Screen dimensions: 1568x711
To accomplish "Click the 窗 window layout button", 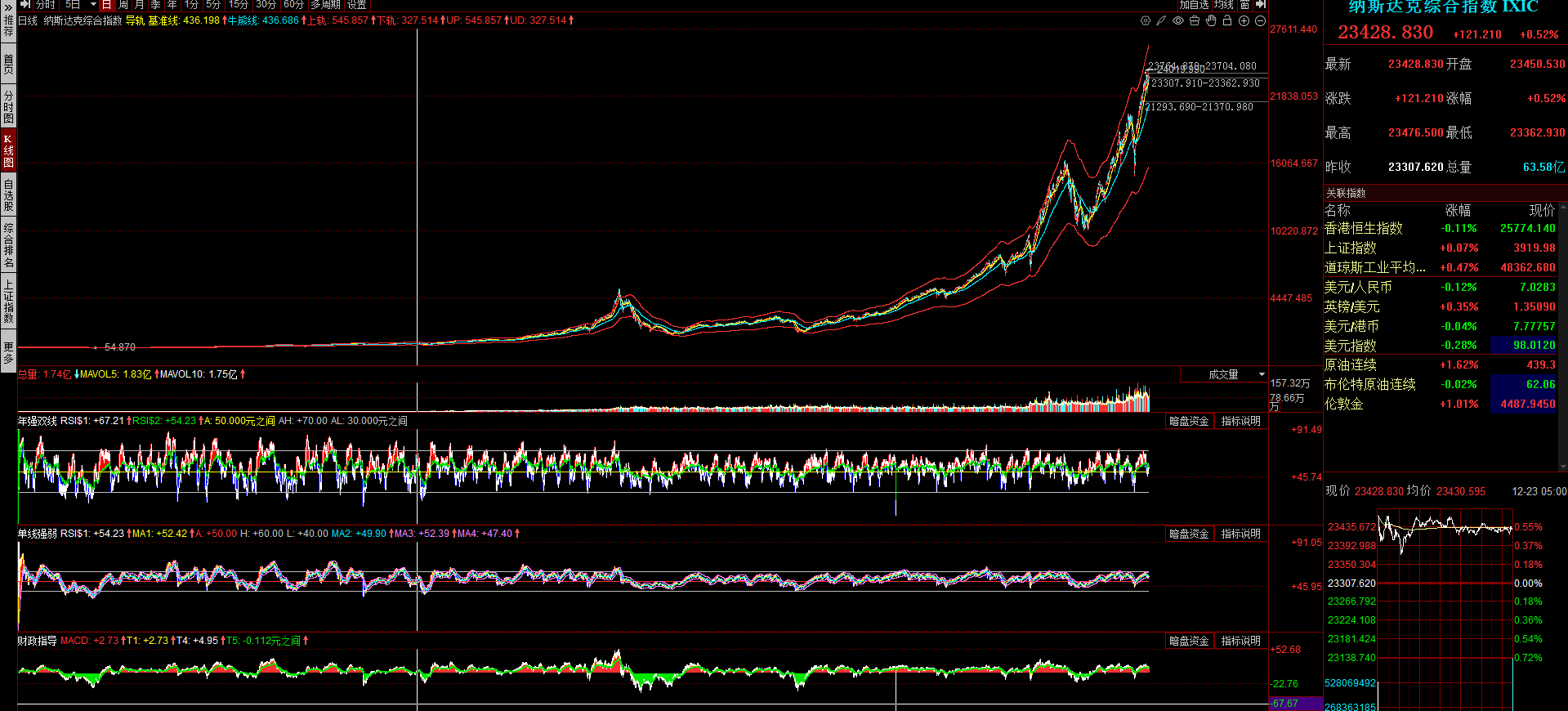I will 1245,5.
